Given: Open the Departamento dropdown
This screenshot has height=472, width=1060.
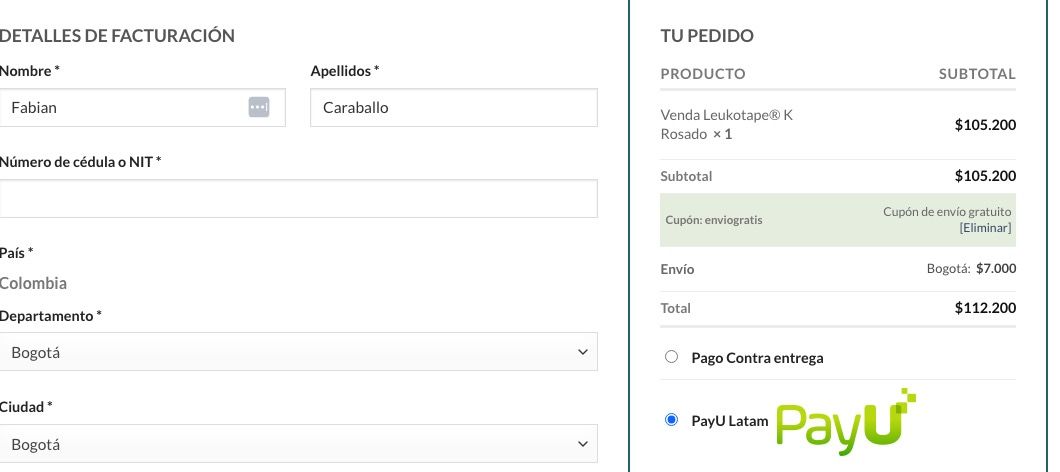Looking at the screenshot, I should tap(298, 352).
